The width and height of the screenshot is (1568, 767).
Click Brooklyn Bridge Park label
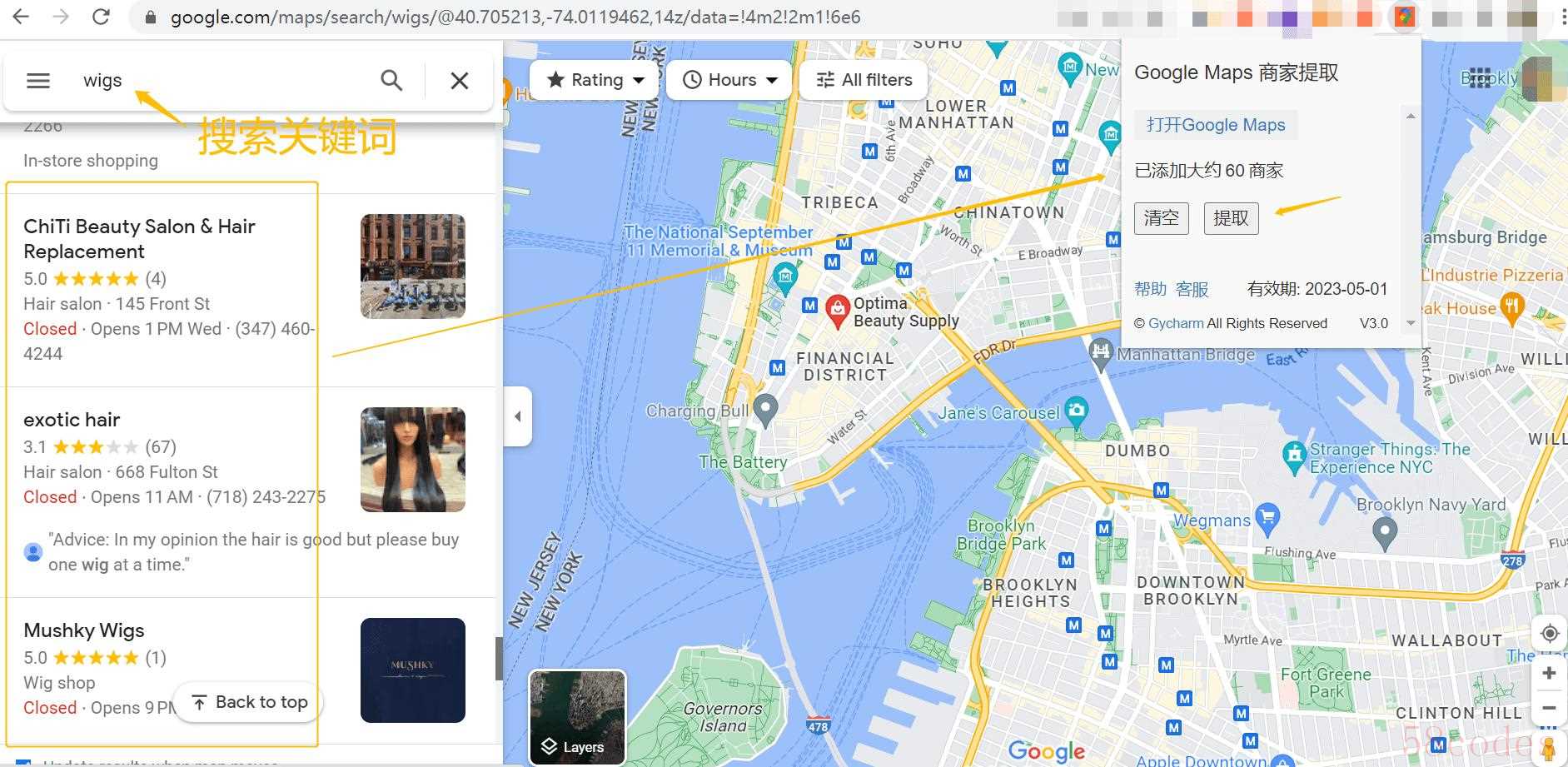pyautogui.click(x=1001, y=535)
